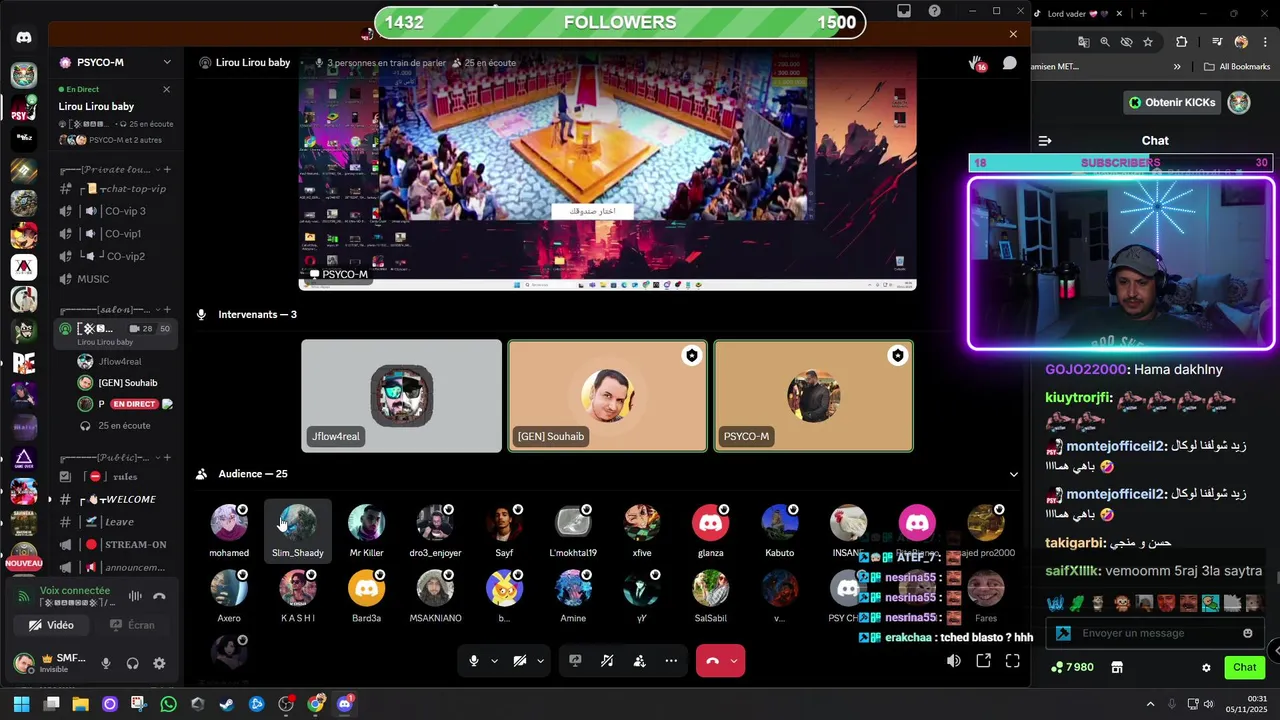Open more options ellipsis in call toolbar

[671, 661]
